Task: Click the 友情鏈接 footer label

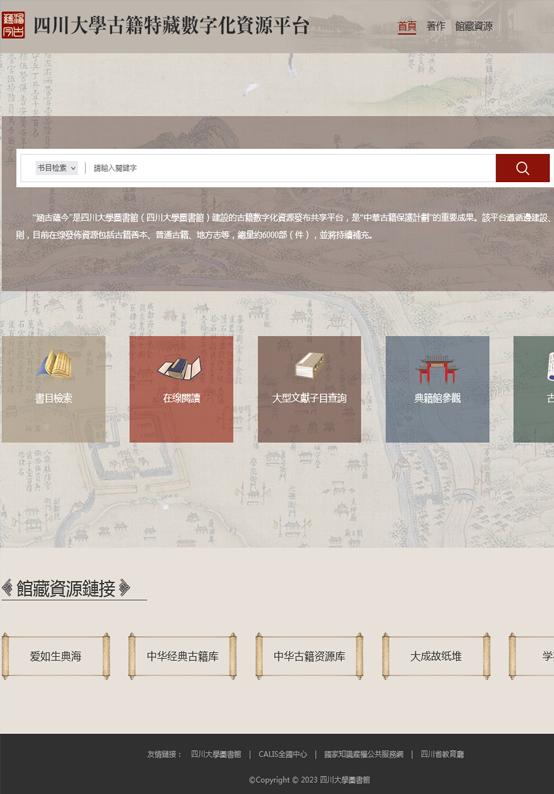Action: pos(164,754)
